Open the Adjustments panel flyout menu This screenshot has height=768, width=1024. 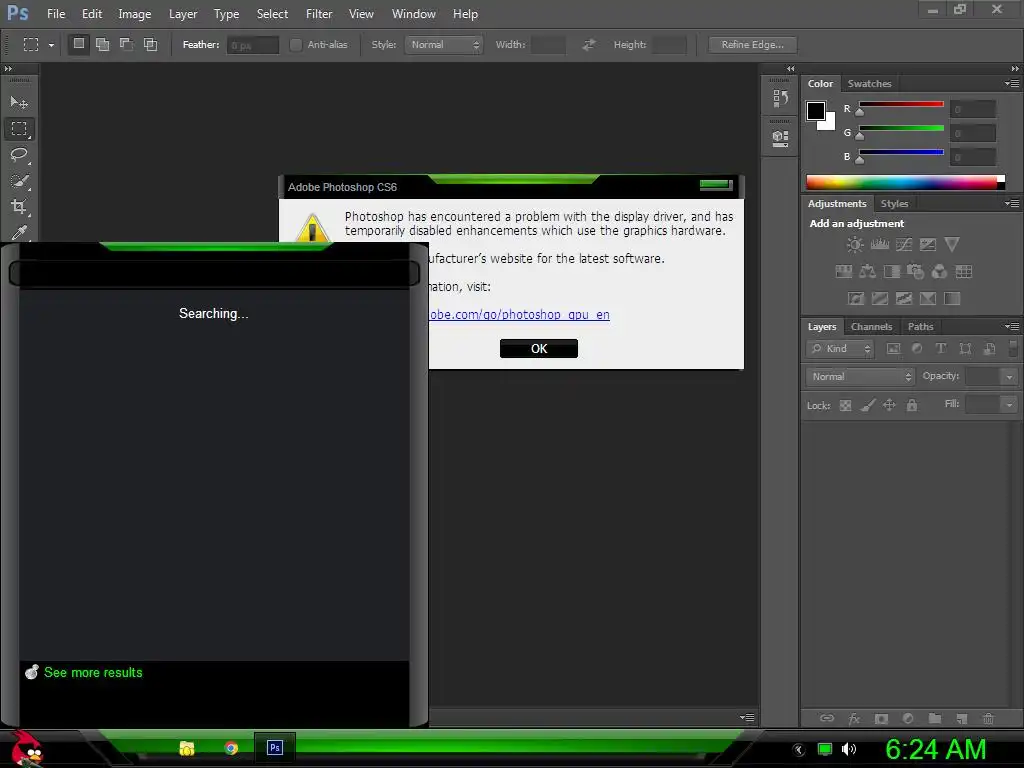click(x=1012, y=204)
